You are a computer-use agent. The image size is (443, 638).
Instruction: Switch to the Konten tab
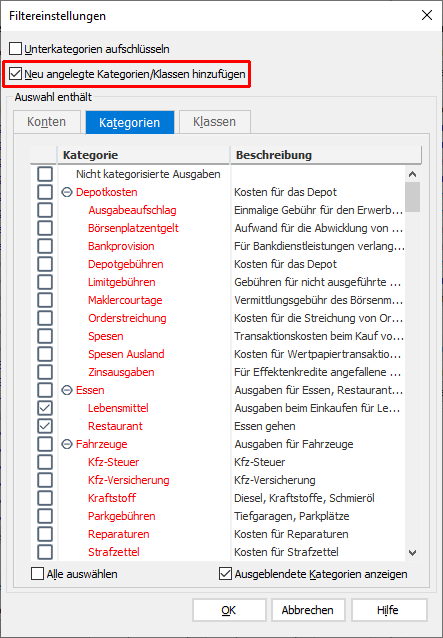[x=47, y=122]
